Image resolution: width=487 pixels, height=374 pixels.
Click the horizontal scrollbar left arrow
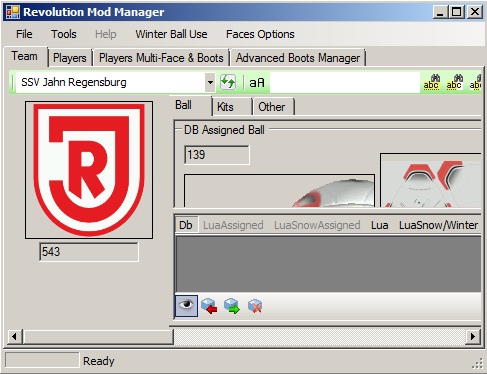[x=14, y=336]
